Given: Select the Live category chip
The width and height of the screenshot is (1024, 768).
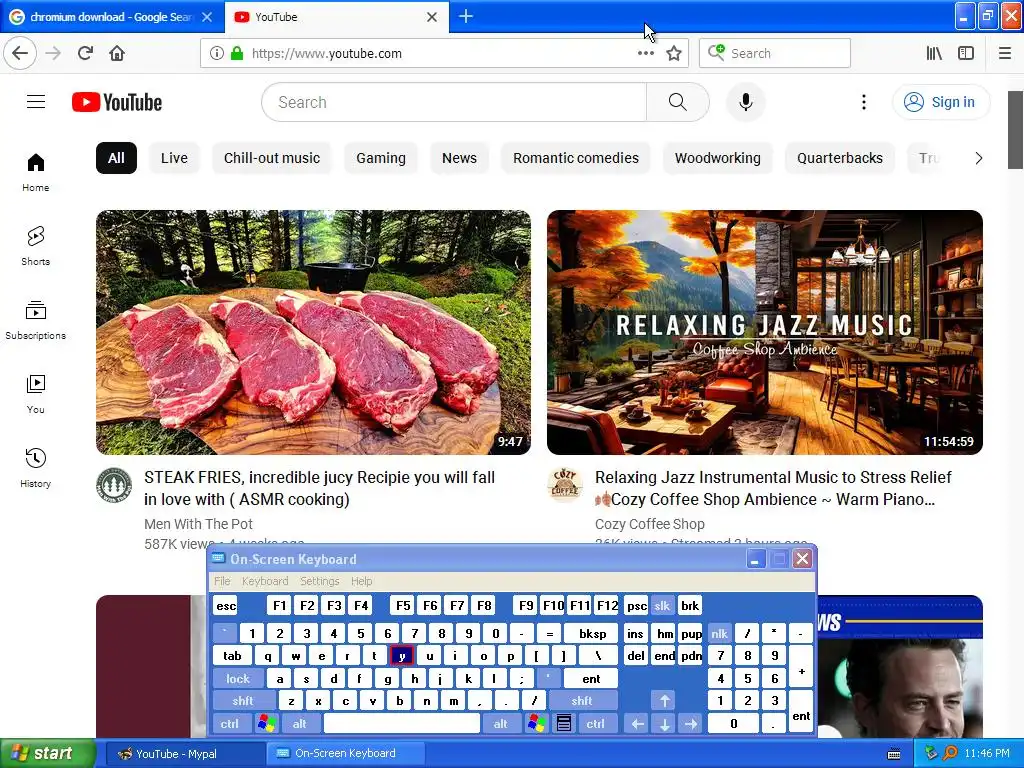Looking at the screenshot, I should 174,158.
